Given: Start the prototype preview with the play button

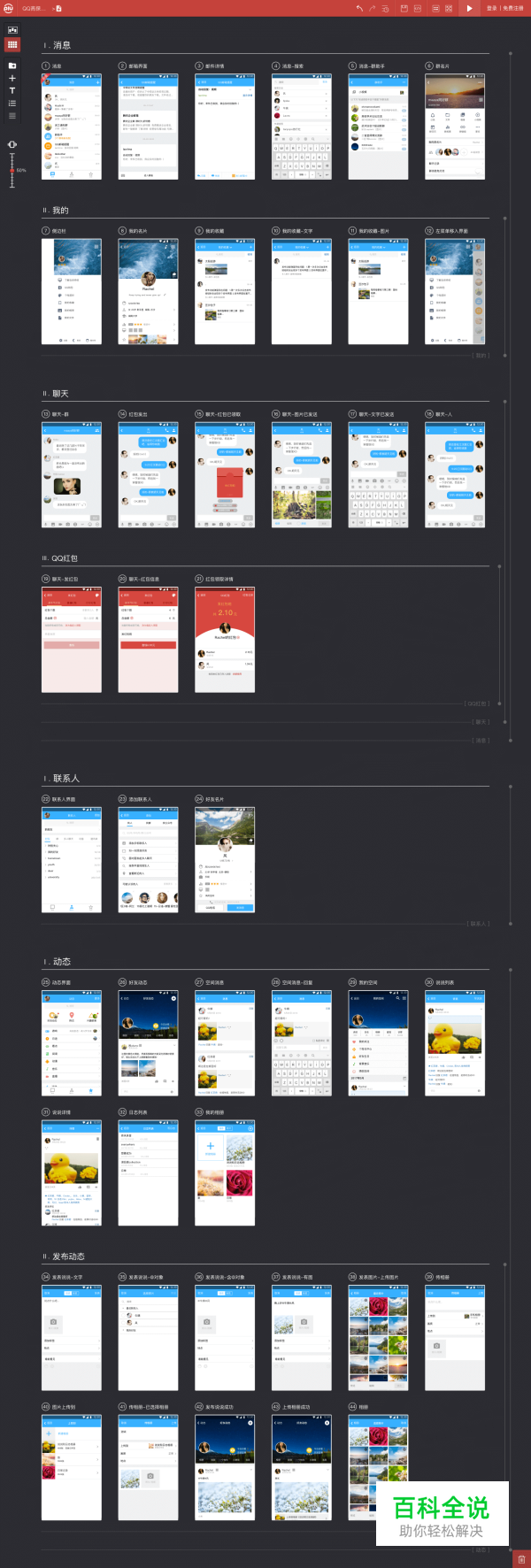Looking at the screenshot, I should tap(470, 8).
